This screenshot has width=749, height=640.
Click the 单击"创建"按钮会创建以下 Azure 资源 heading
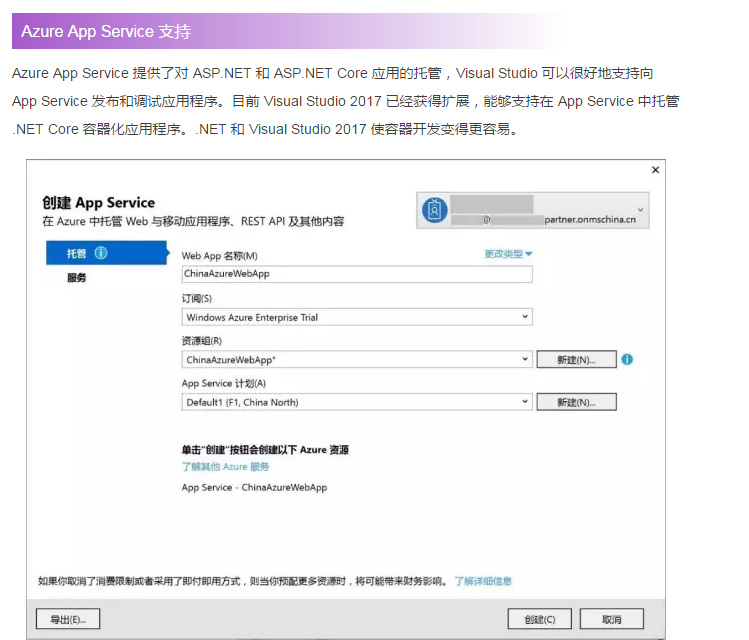pos(265,450)
